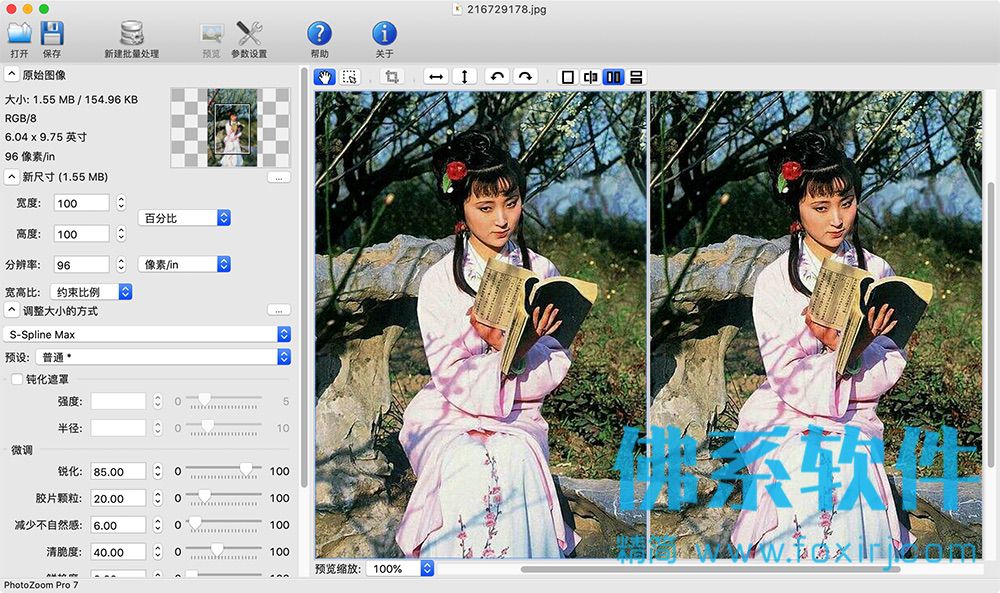Screen dimensions: 1000x593
Task: Select the hand pan tool
Action: [325, 77]
